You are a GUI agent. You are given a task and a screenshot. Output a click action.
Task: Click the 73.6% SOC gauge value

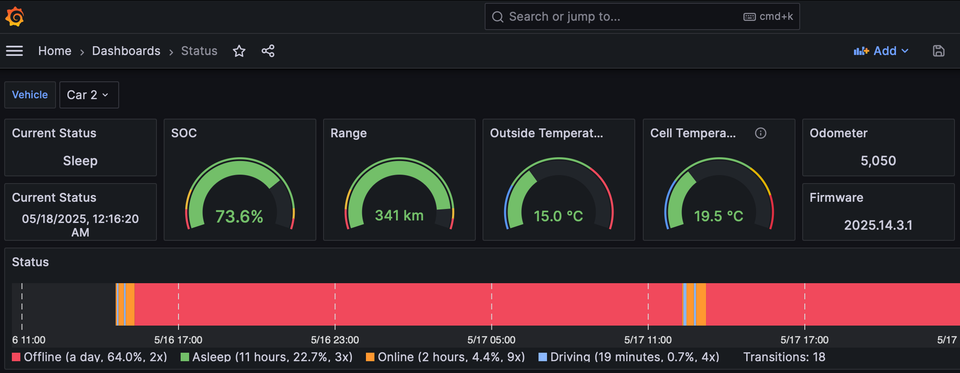(239, 216)
